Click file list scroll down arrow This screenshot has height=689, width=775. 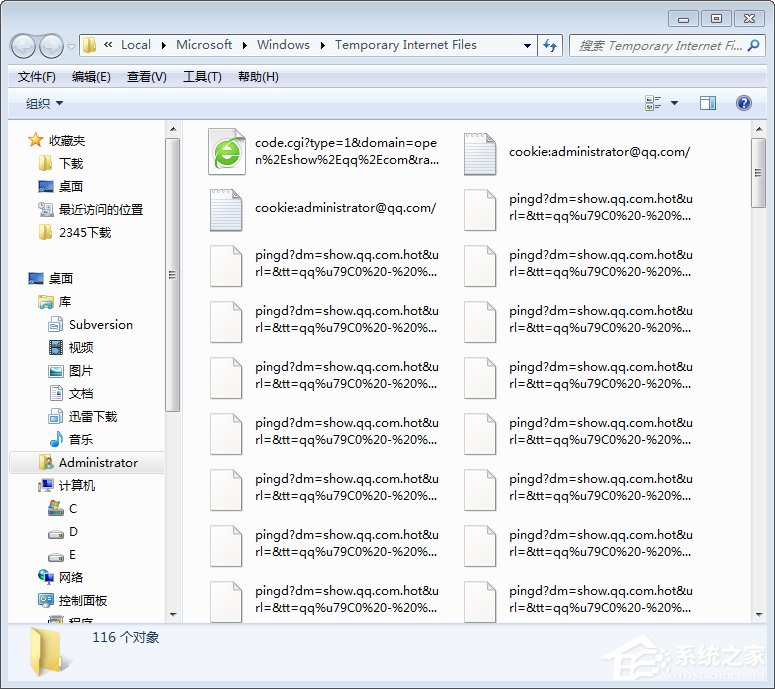(759, 614)
